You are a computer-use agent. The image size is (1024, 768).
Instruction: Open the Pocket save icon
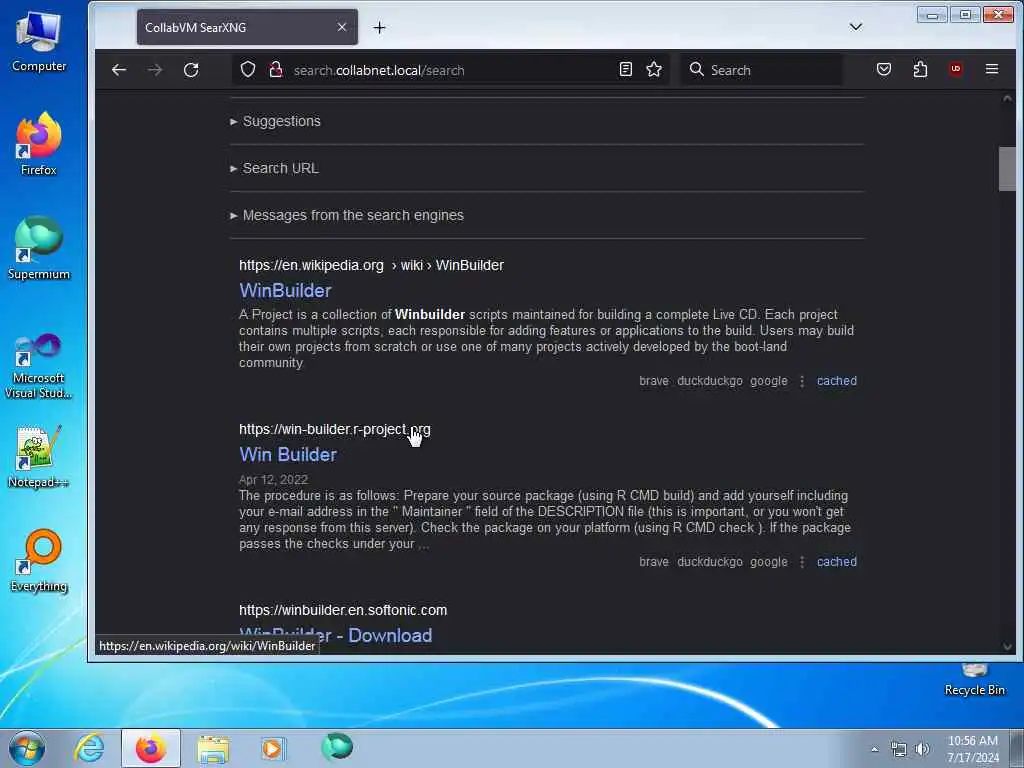tap(884, 69)
